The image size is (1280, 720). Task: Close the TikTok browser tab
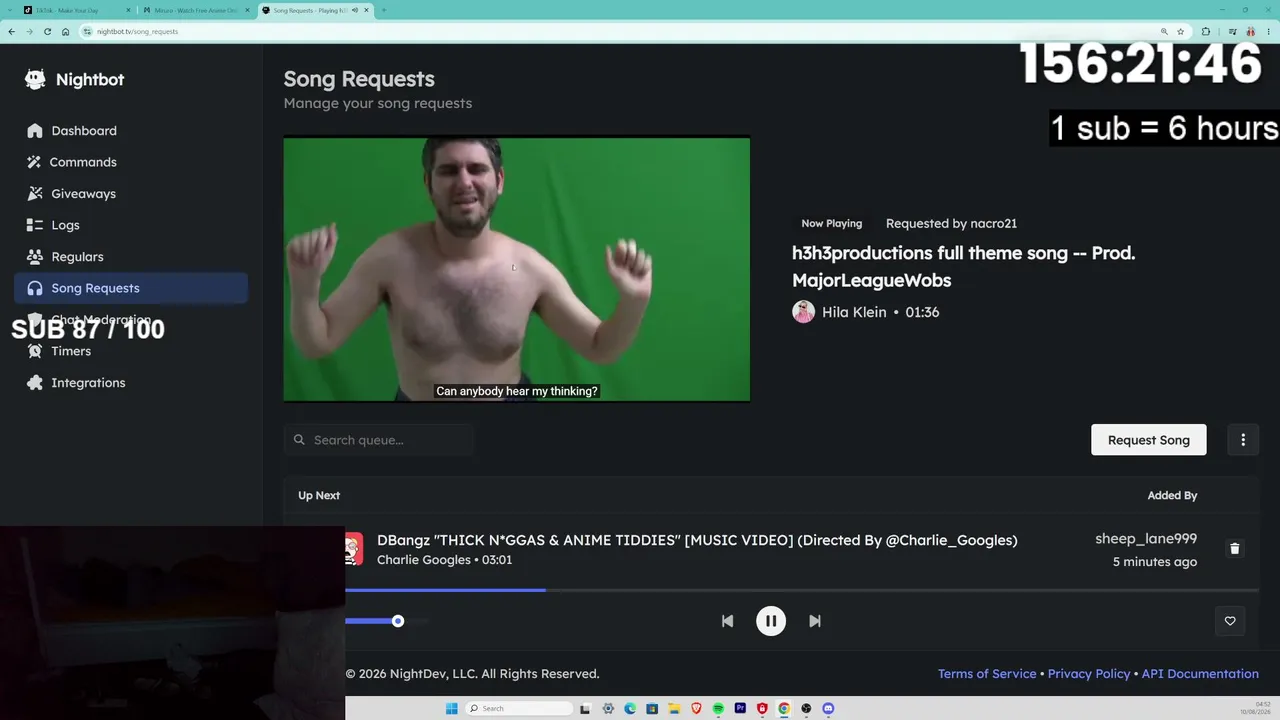click(x=128, y=10)
